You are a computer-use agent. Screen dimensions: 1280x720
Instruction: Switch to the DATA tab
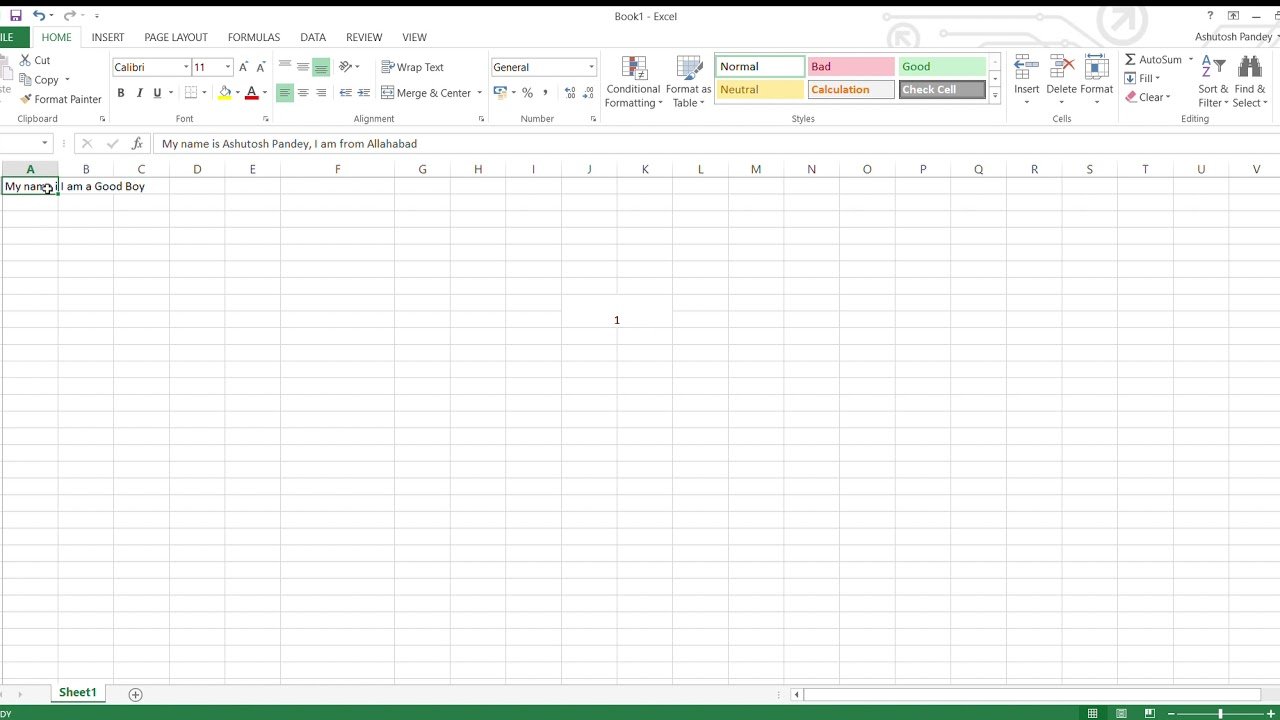pos(313,37)
